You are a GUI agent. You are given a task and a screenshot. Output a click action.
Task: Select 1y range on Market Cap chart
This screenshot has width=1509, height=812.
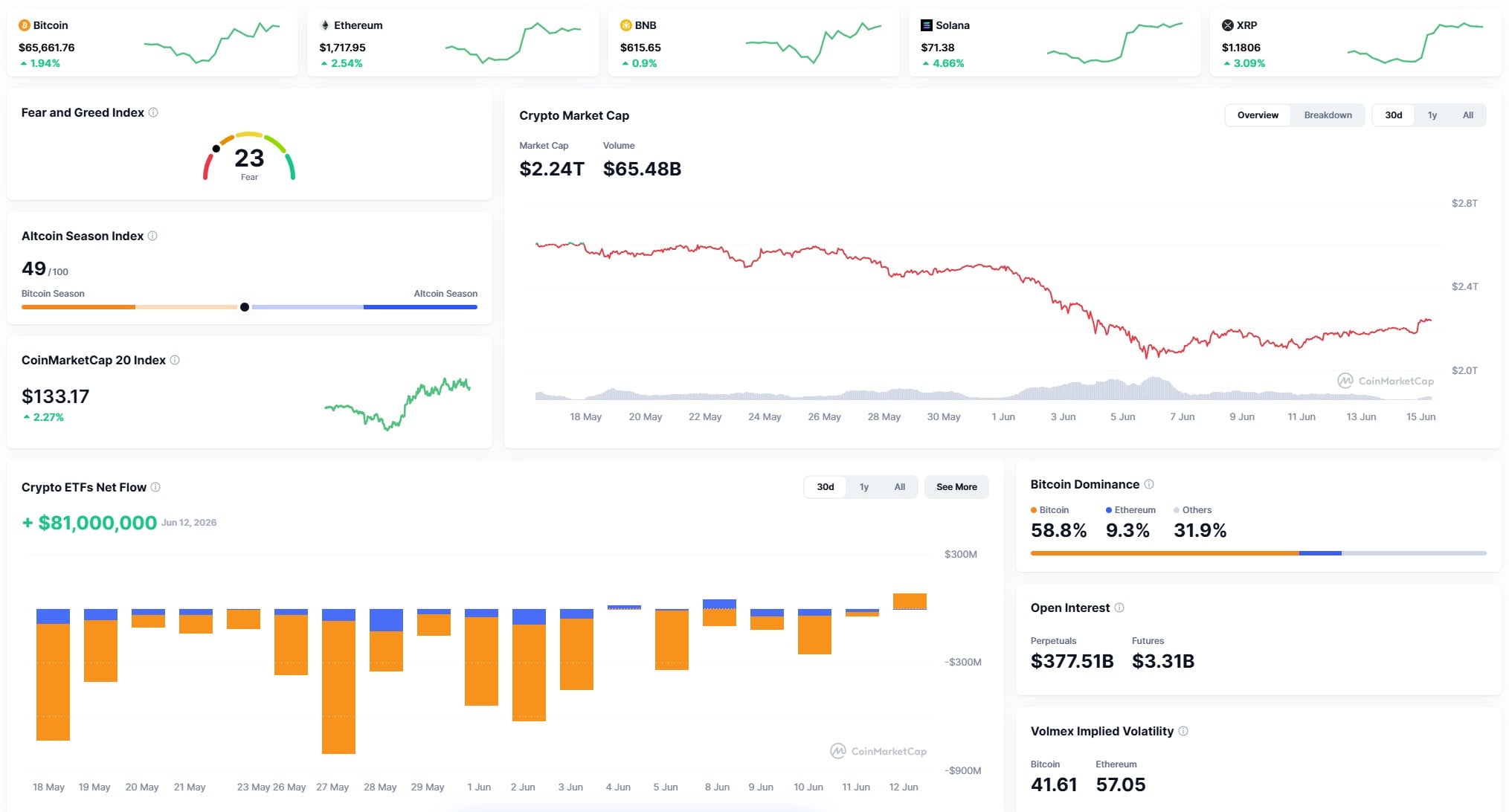coord(1432,115)
